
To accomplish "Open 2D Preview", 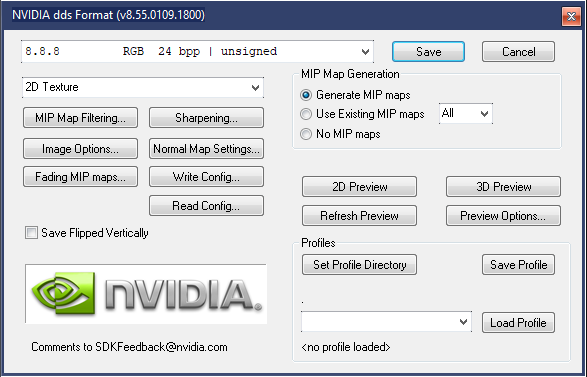I will coord(359,186).
